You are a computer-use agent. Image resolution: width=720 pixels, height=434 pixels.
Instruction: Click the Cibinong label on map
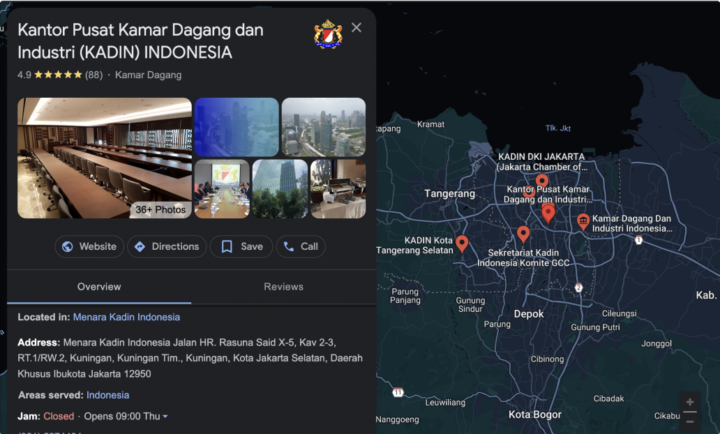point(547,359)
